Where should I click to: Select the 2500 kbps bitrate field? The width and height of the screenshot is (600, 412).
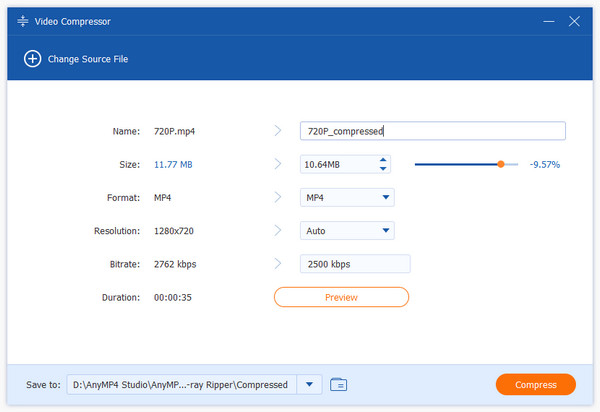(x=355, y=264)
